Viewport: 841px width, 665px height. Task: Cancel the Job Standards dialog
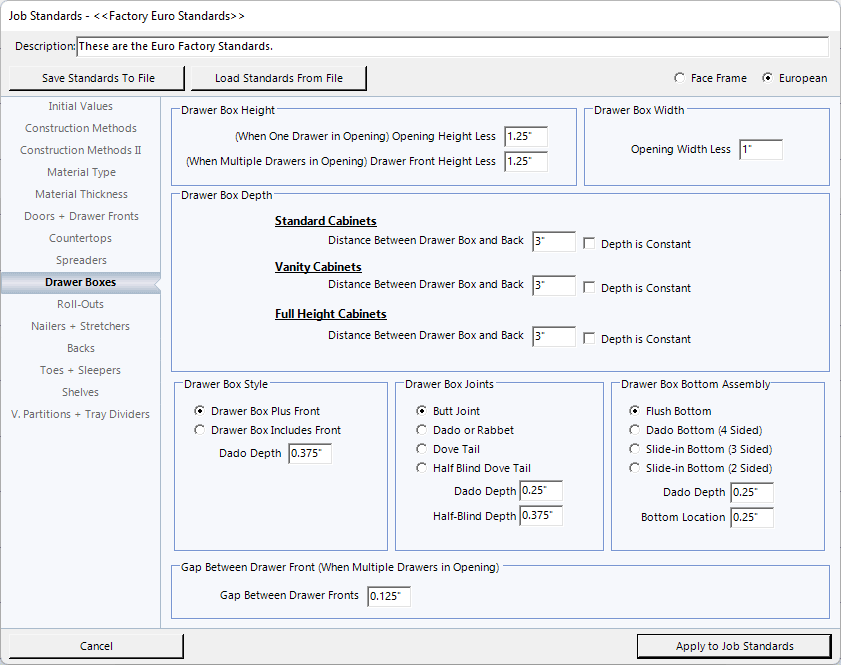pyautogui.click(x=96, y=646)
